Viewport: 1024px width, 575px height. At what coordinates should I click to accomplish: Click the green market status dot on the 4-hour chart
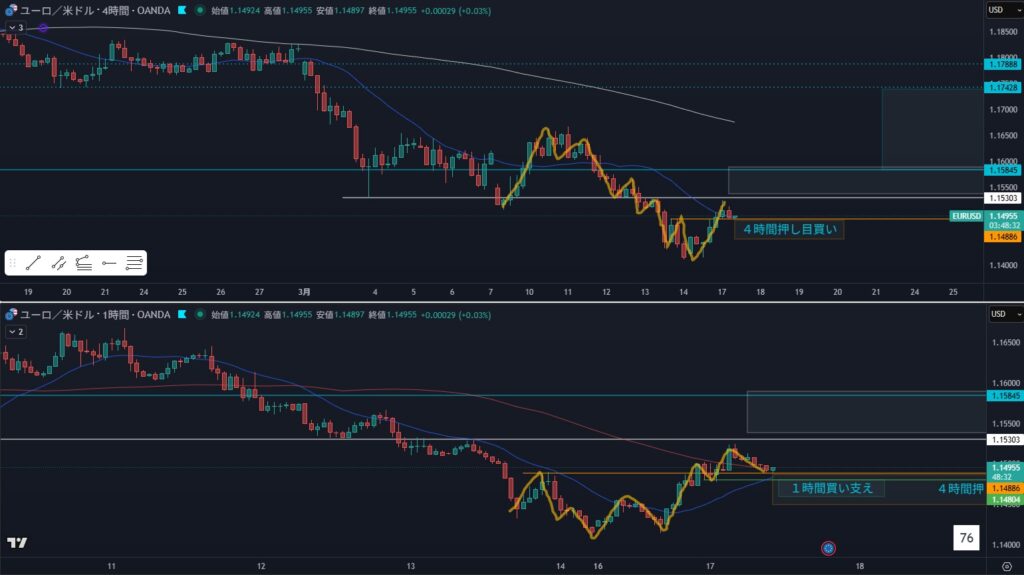(202, 10)
